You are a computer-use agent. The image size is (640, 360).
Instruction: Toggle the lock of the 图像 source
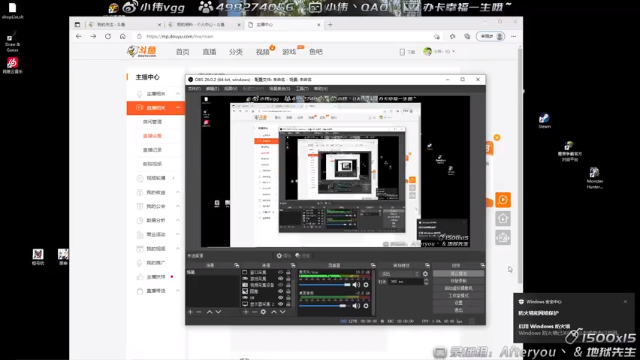click(x=288, y=291)
